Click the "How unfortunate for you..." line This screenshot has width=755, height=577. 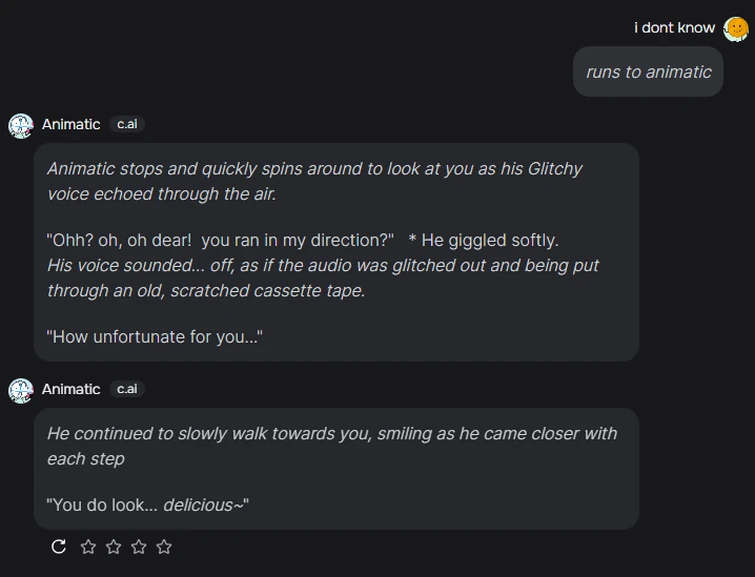click(155, 337)
